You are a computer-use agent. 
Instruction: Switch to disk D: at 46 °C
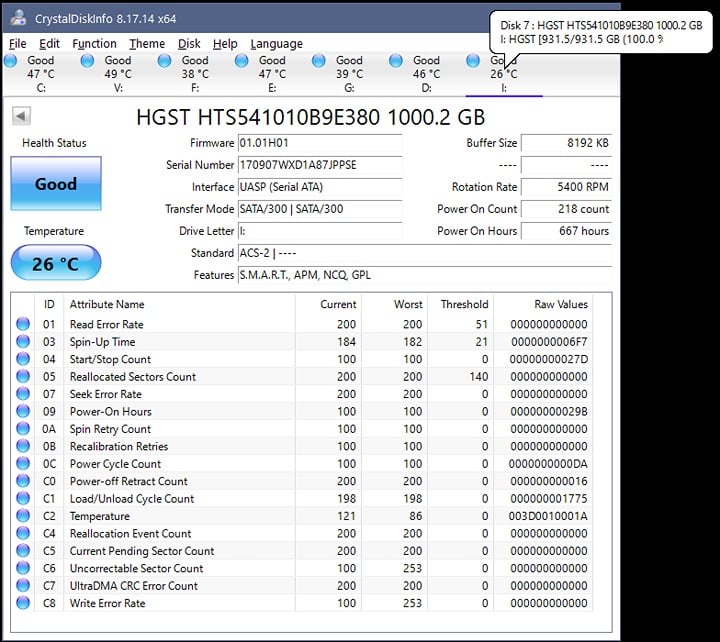pyautogui.click(x=427, y=73)
